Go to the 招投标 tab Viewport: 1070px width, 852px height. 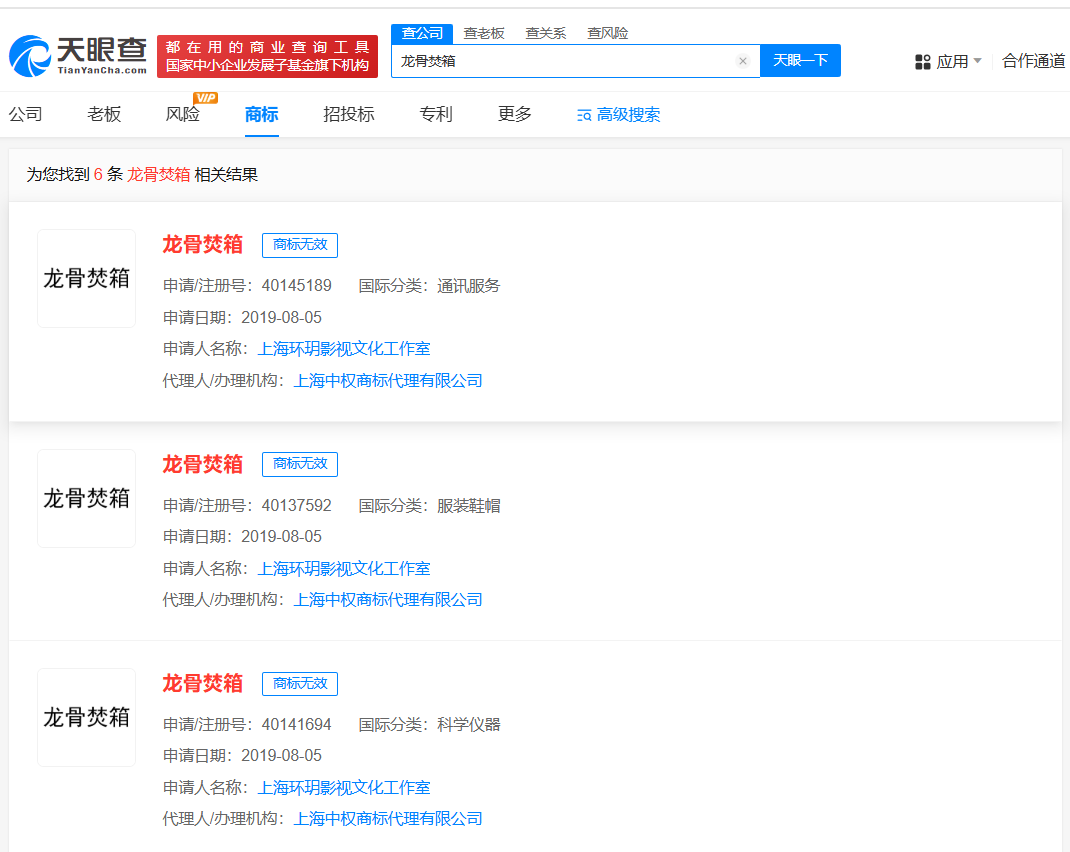349,114
